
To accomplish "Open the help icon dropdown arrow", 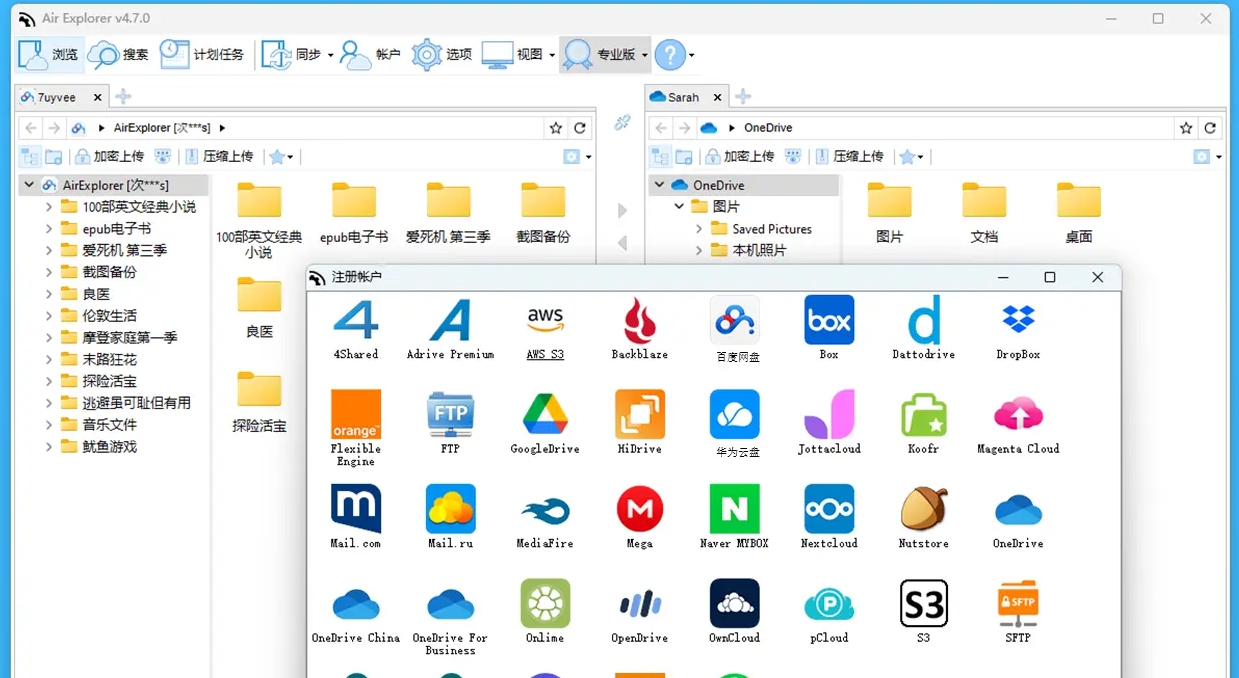I will [x=691, y=55].
